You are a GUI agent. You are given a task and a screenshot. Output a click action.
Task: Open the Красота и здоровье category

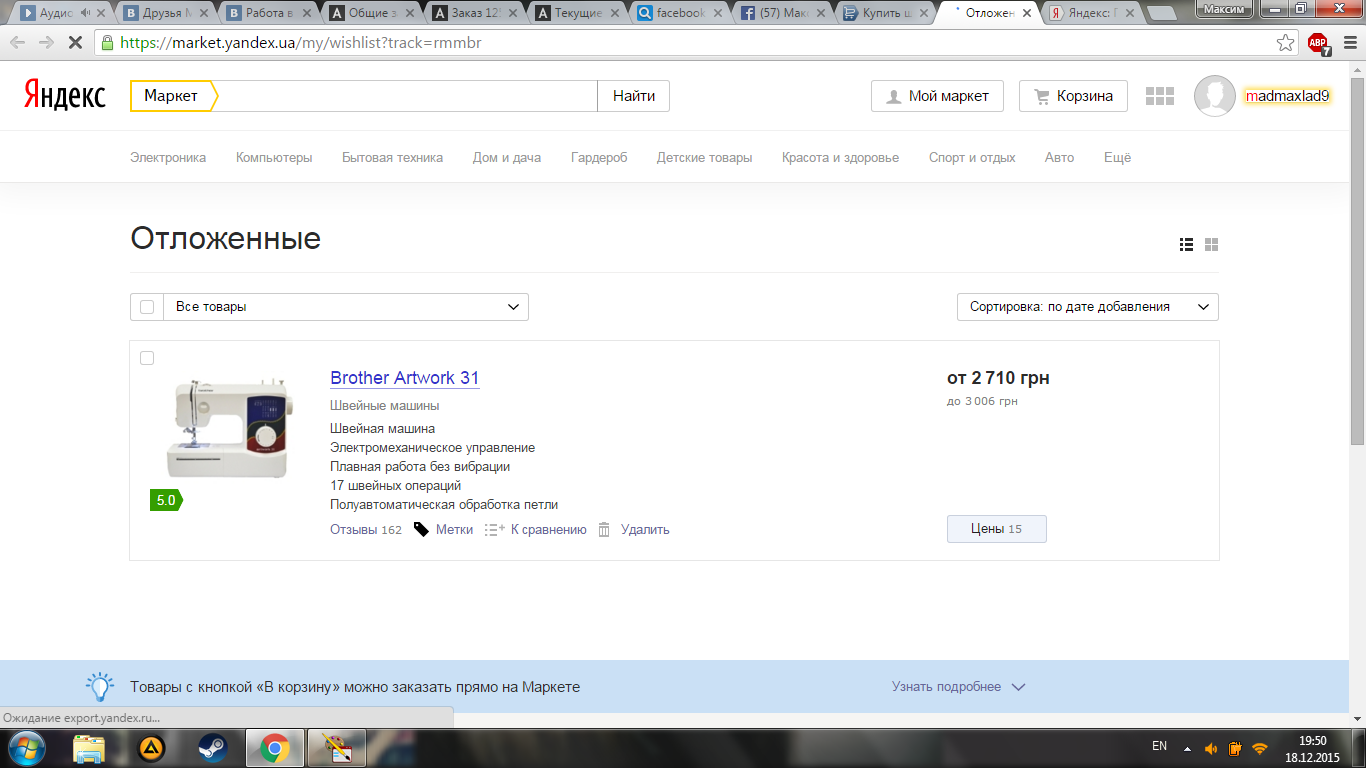[x=840, y=158]
